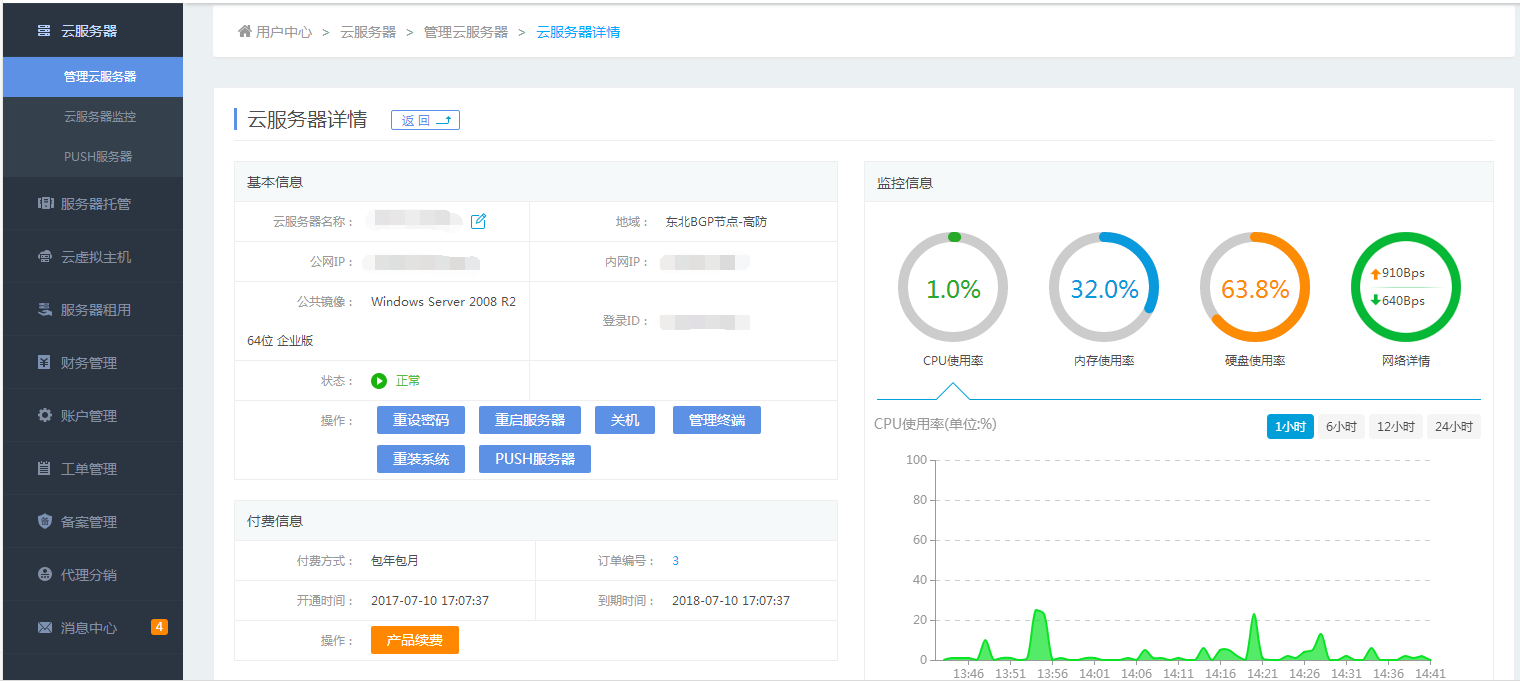Select the 12小时 time range tab
The image size is (1520, 681).
click(1396, 427)
